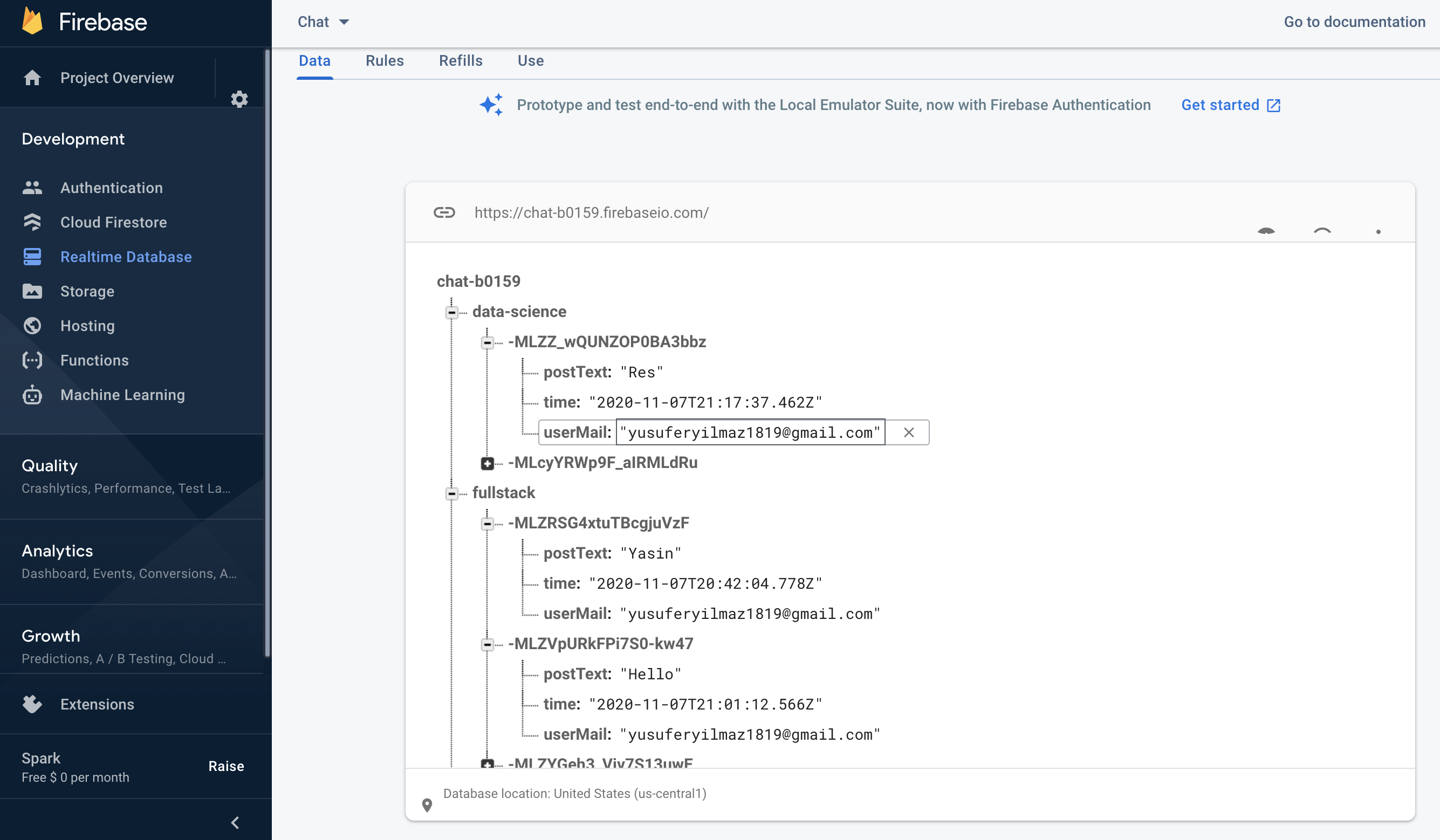Click the Project Overview home icon
The width and height of the screenshot is (1440, 840).
point(32,78)
